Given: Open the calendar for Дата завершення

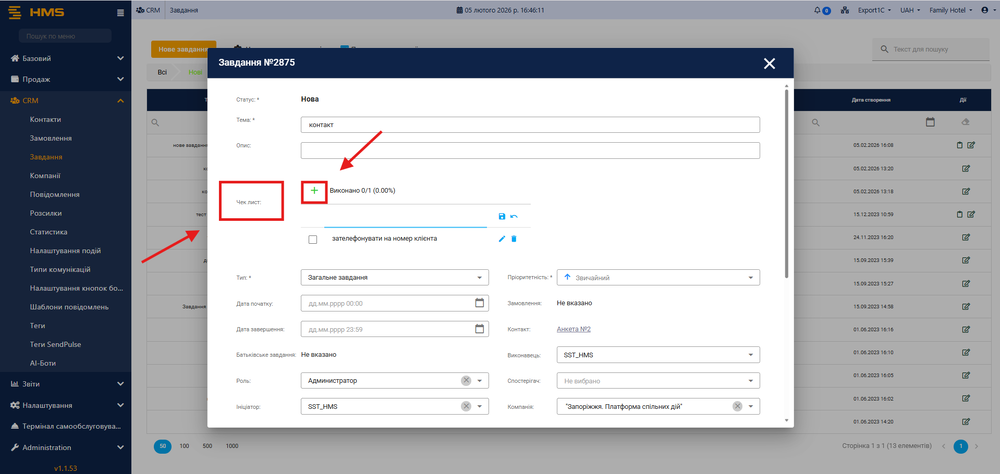Looking at the screenshot, I should click(479, 328).
